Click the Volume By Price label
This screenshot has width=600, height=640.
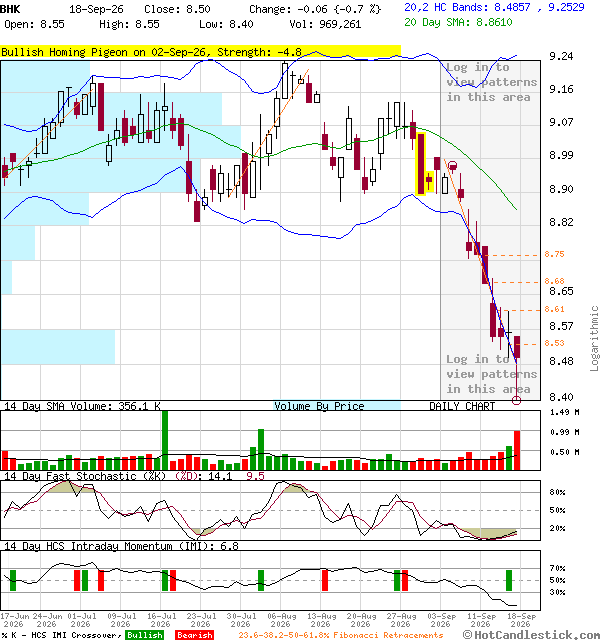click(x=319, y=406)
